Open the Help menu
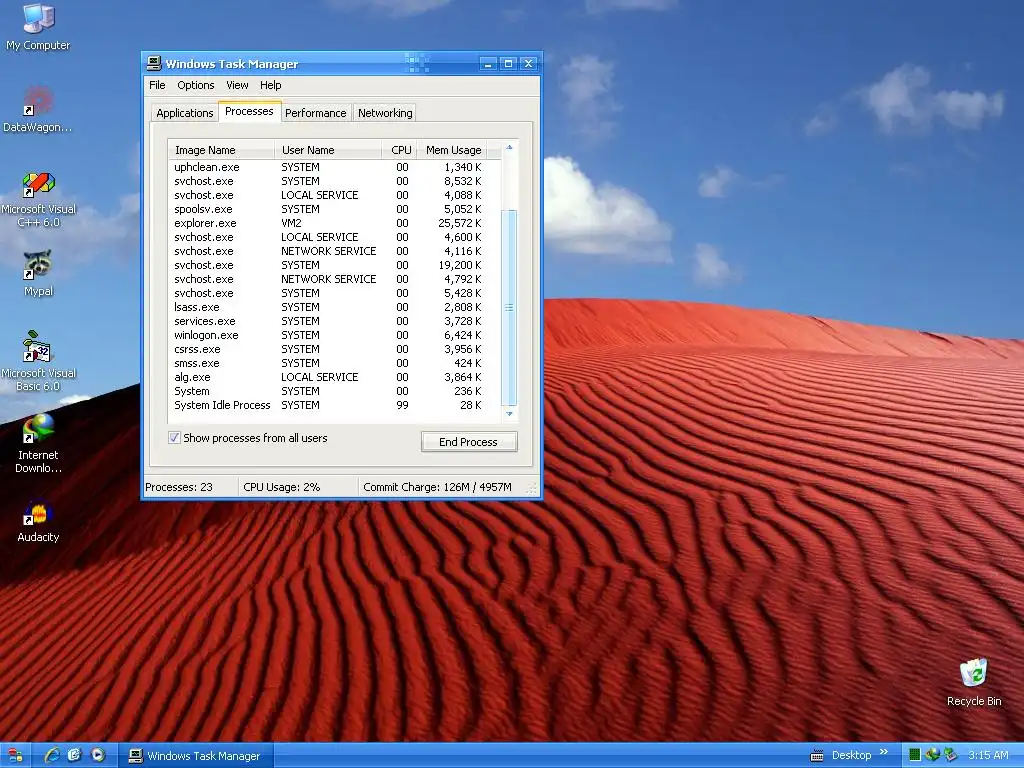This screenshot has width=1024, height=768. [270, 85]
